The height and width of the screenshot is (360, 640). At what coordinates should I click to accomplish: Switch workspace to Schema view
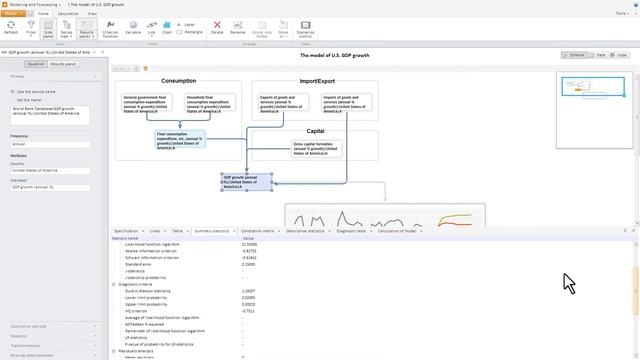(x=574, y=55)
